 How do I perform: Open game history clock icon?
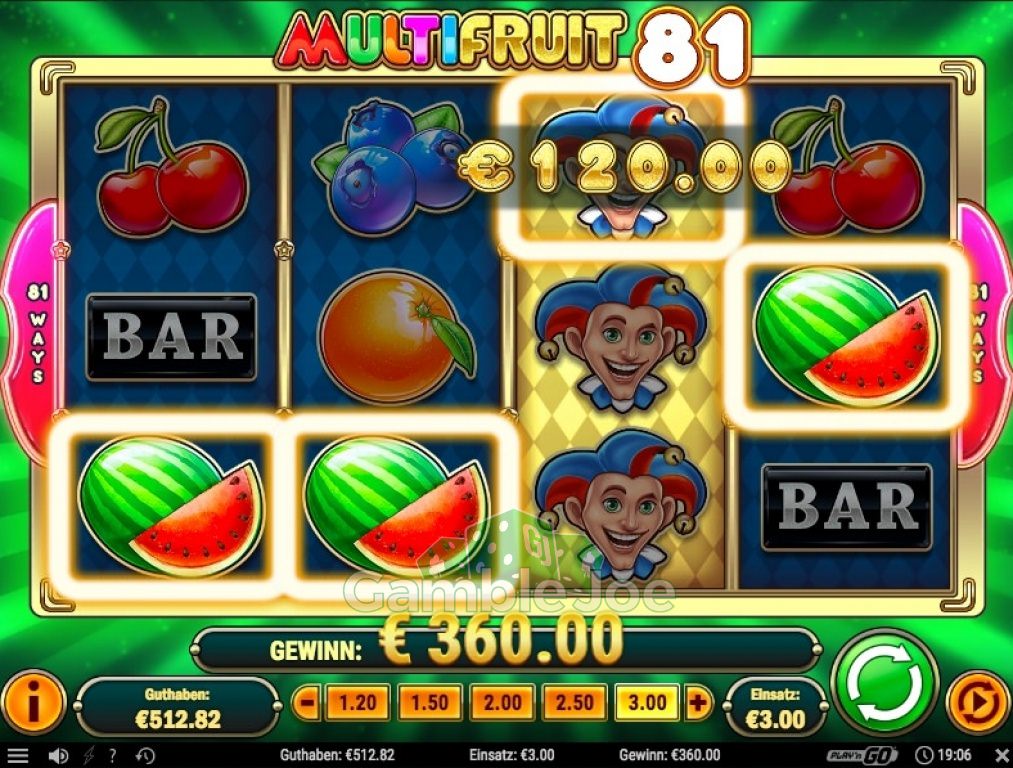146,755
